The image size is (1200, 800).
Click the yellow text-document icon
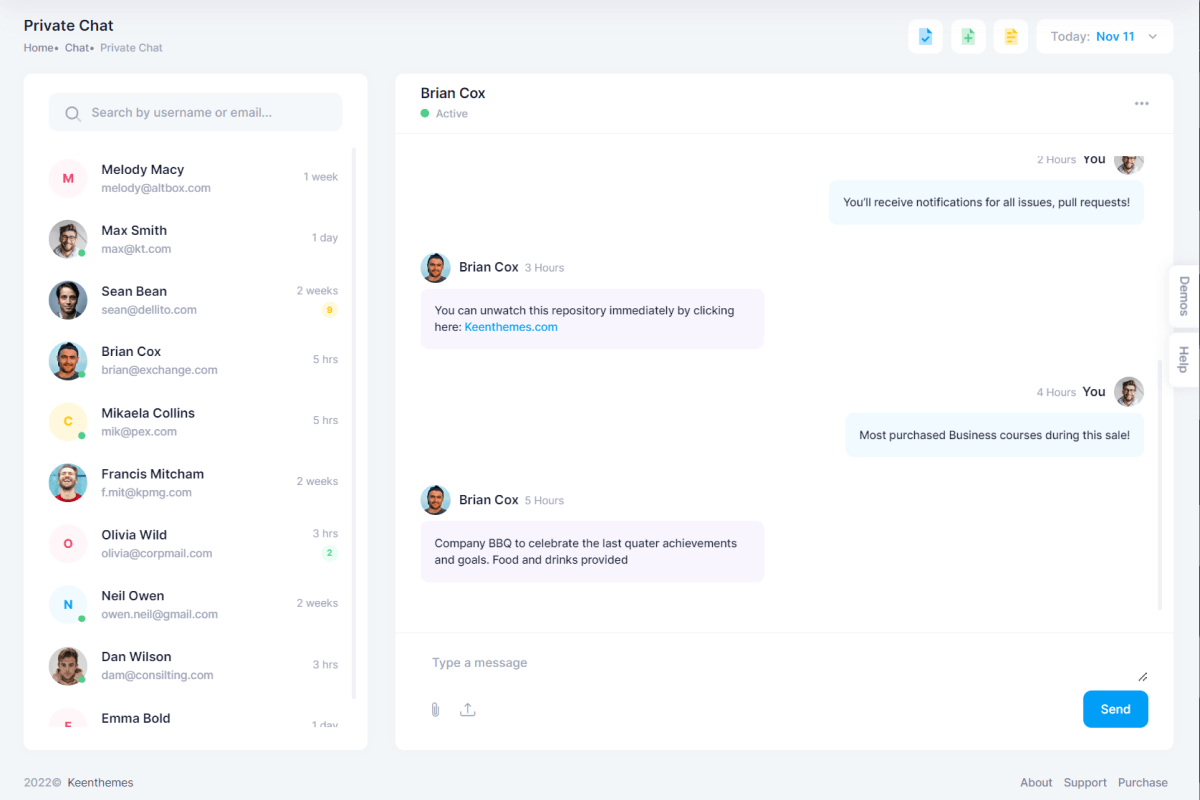[1010, 37]
